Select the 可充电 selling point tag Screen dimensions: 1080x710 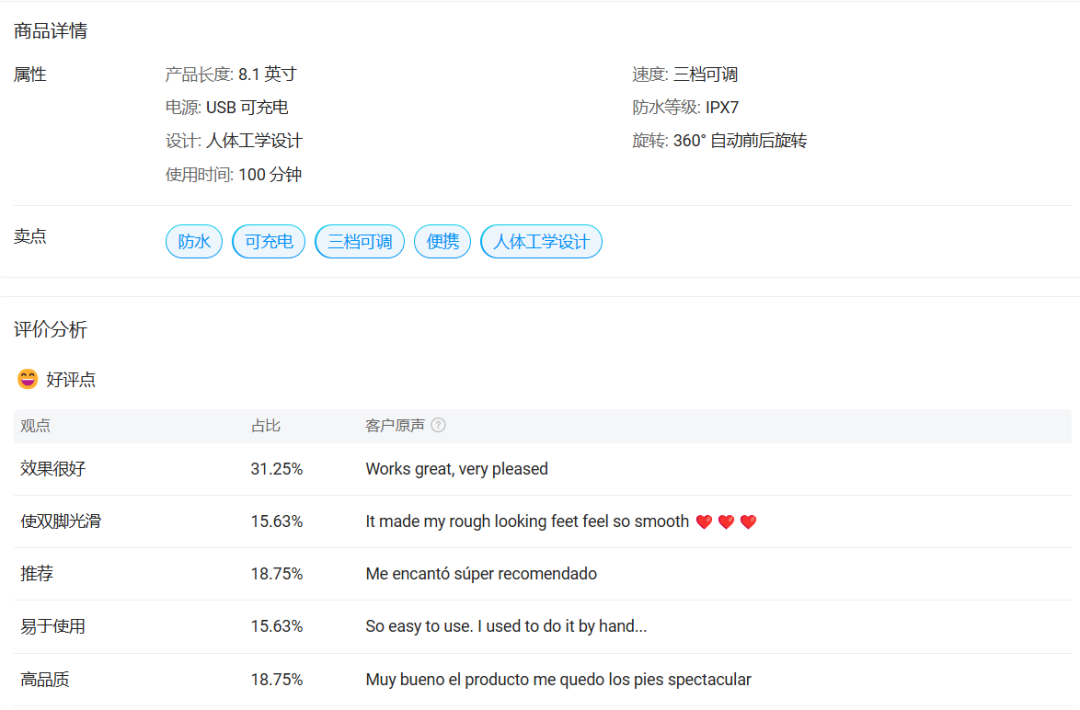pos(268,242)
